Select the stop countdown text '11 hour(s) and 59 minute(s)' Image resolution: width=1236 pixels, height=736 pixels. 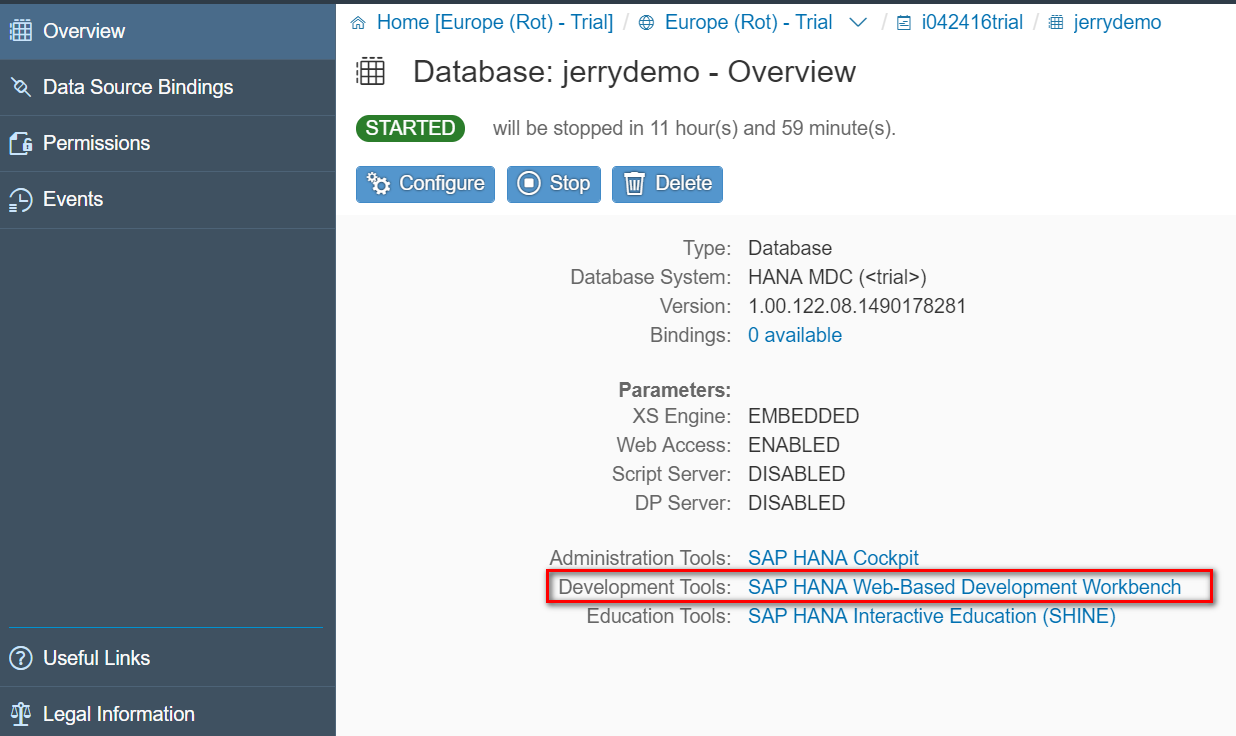(772, 129)
